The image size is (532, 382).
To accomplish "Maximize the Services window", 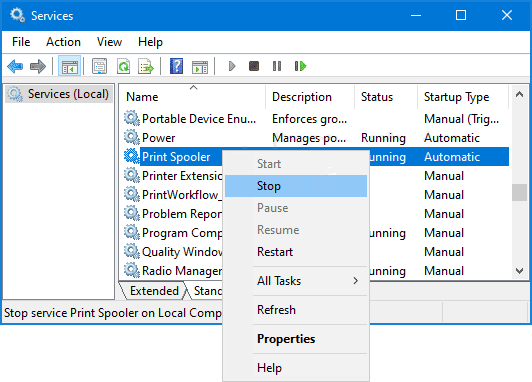I will (461, 15).
